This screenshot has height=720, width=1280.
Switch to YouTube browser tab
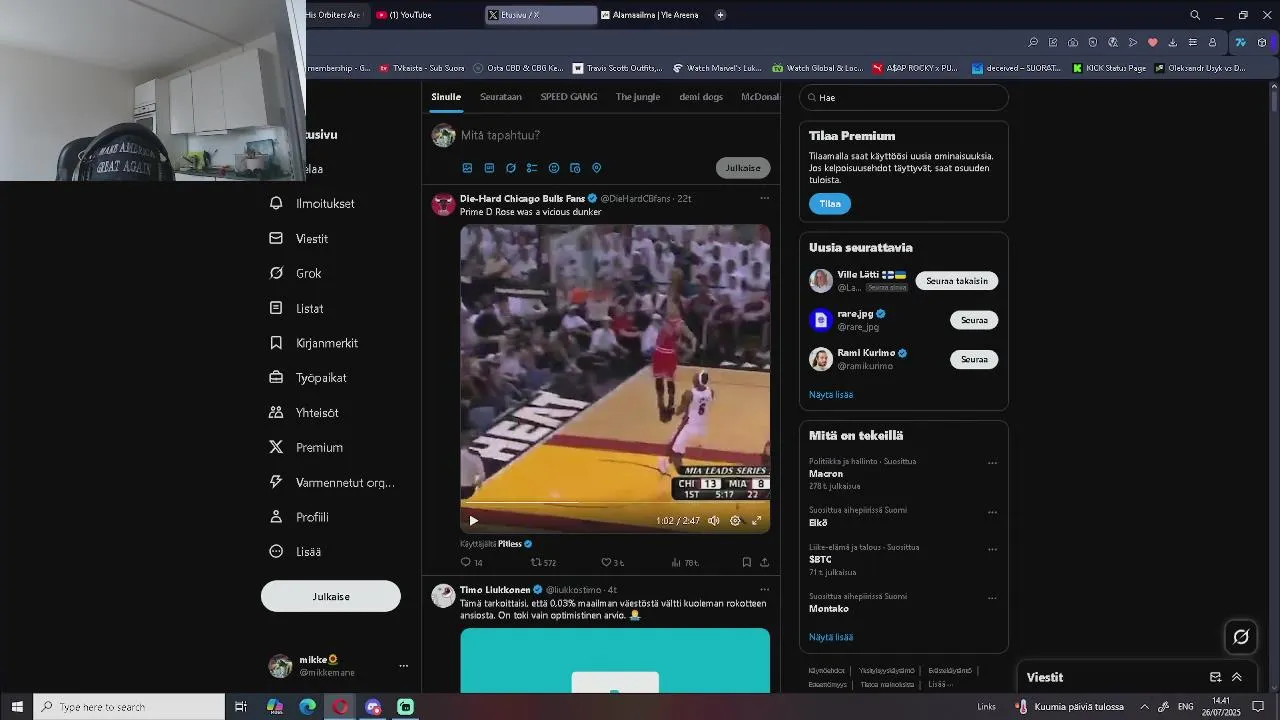point(424,15)
